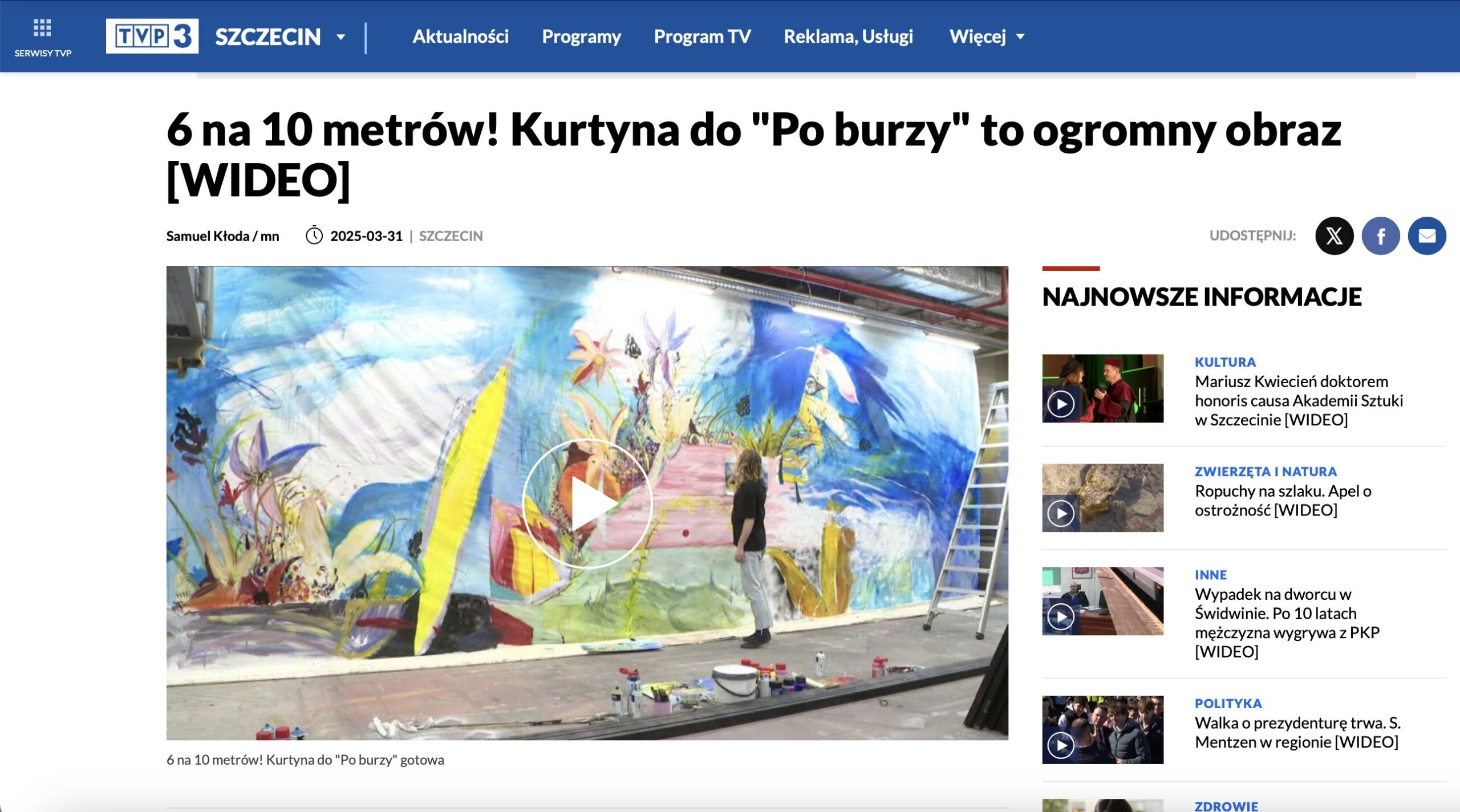This screenshot has height=812, width=1460.
Task: Click play icon on Mariusz Kwiecień thumbnail
Action: (1061, 404)
